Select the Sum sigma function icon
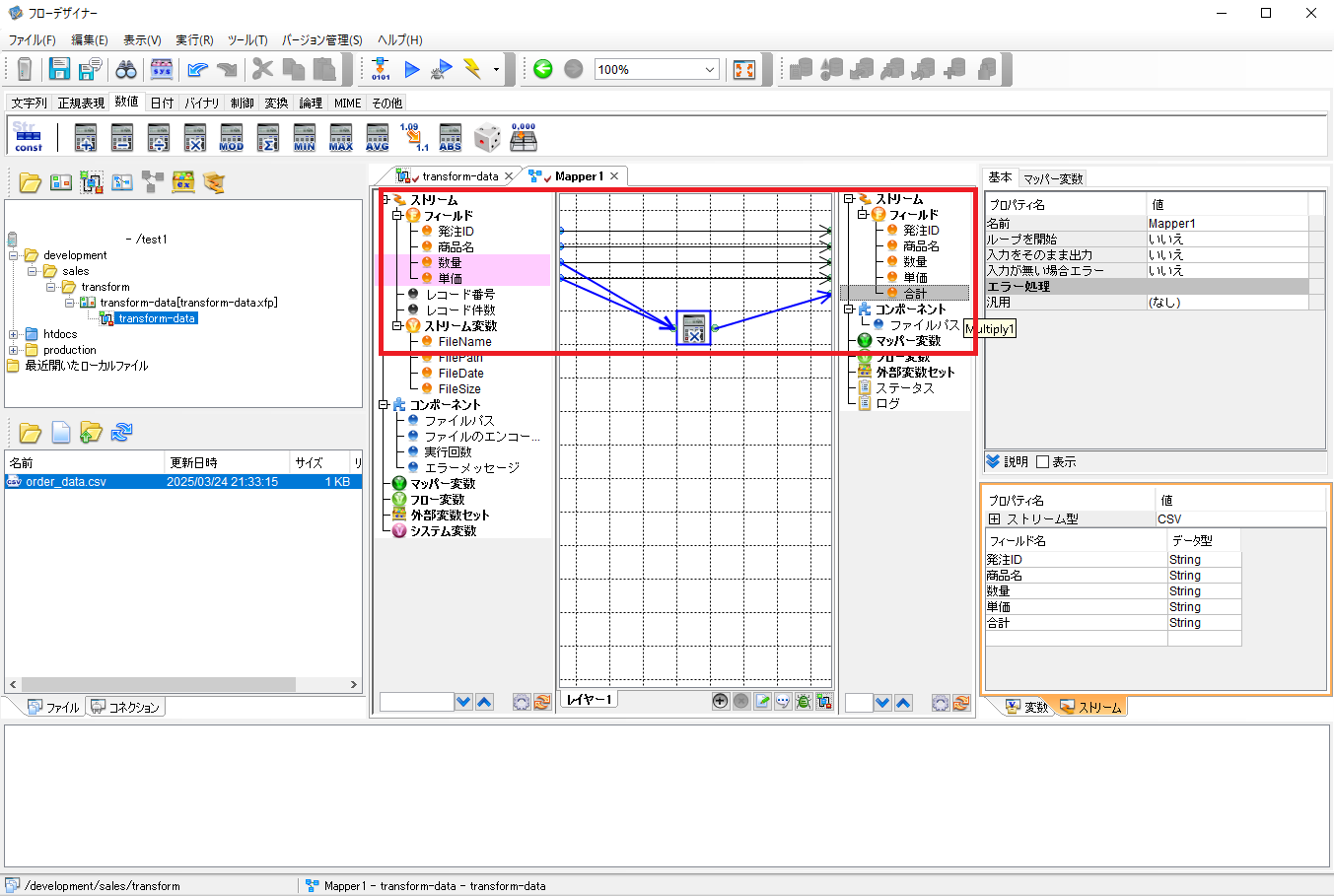The image size is (1334, 896). coord(267,137)
